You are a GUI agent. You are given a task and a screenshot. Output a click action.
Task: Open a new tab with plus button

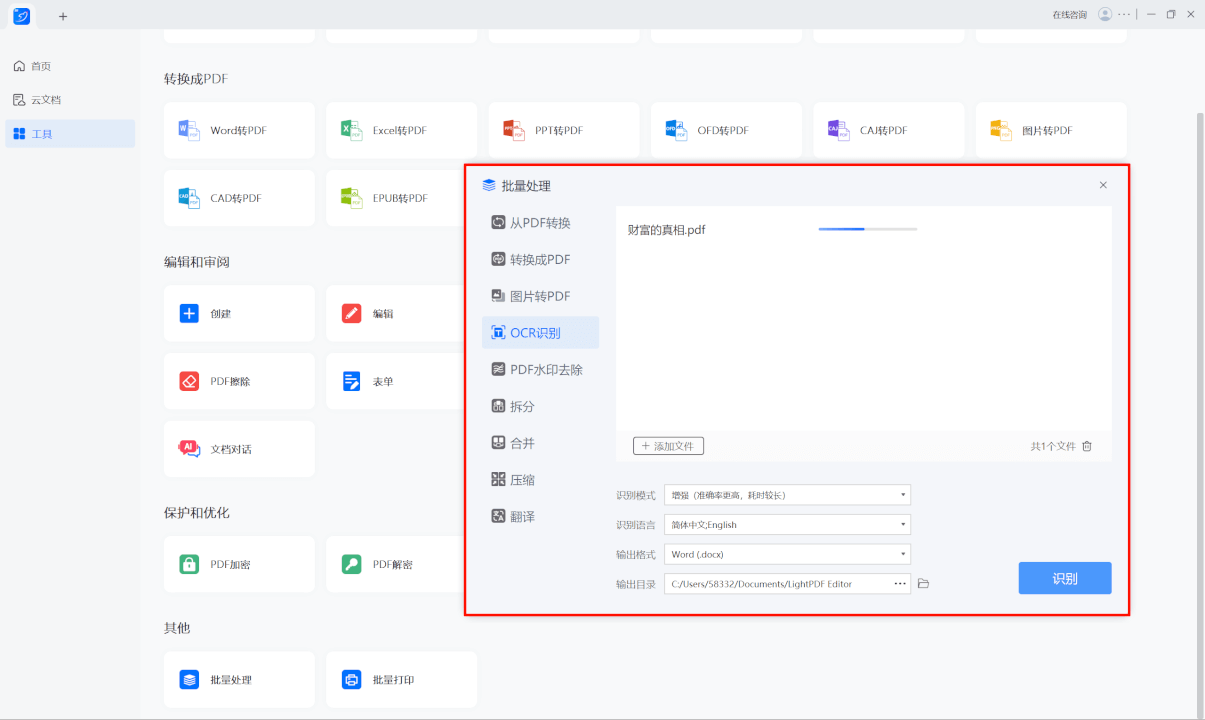(x=63, y=16)
